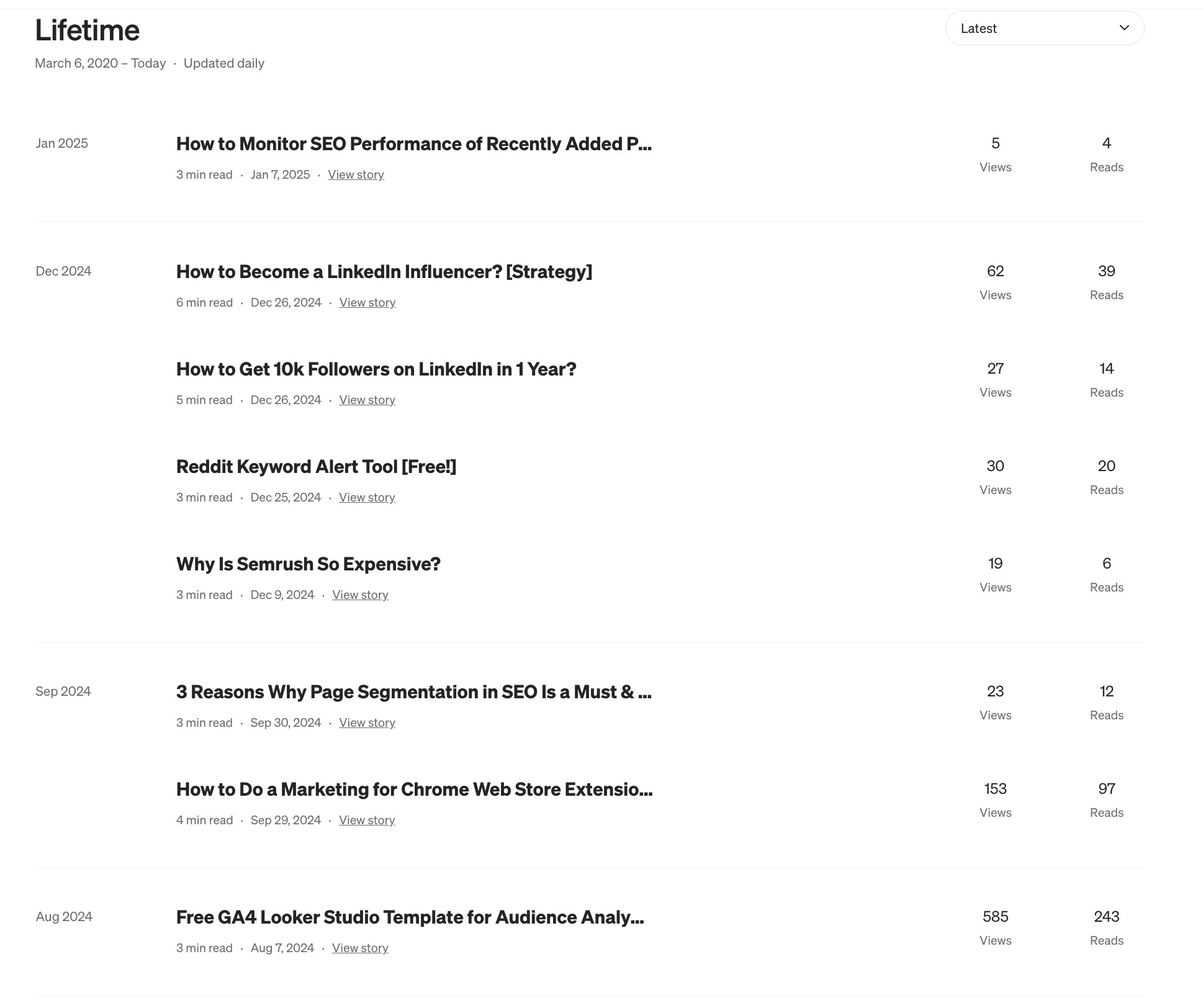
Task: Click View story under LinkedIn Influencer article
Action: pos(367,303)
